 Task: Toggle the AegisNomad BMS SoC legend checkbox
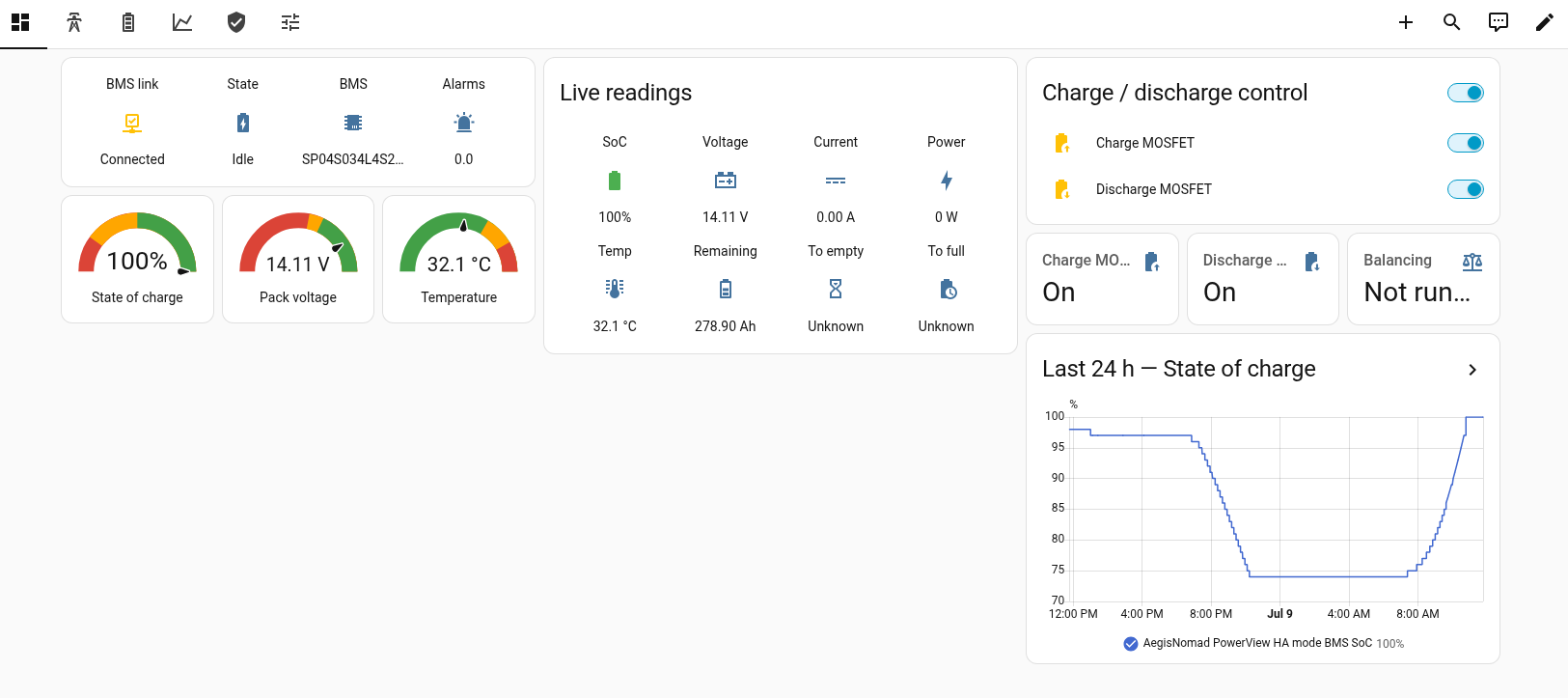point(1131,644)
